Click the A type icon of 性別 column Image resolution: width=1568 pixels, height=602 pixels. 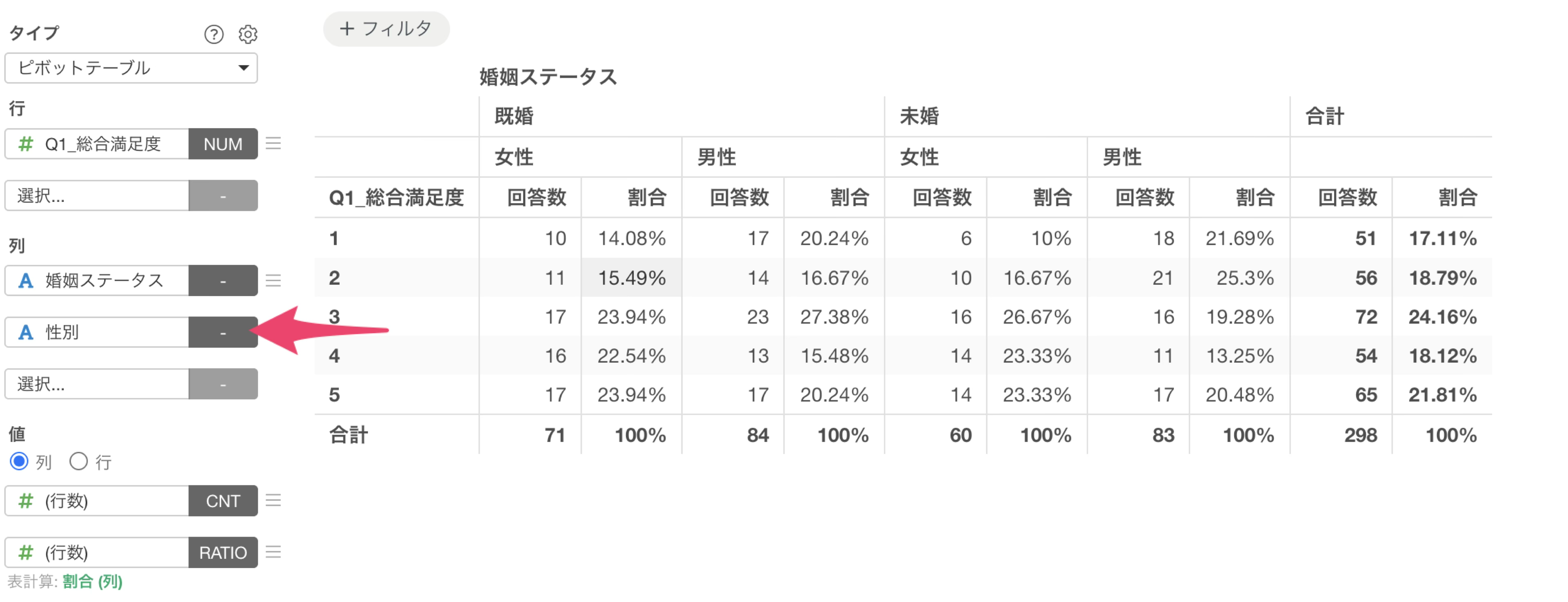point(26,332)
